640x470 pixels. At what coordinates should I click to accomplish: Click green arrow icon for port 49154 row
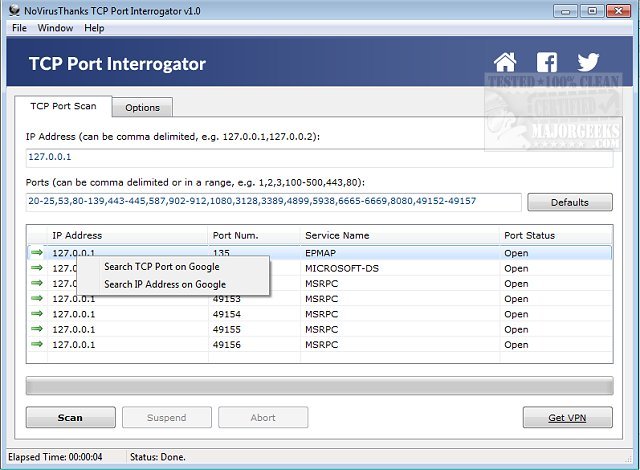point(37,314)
